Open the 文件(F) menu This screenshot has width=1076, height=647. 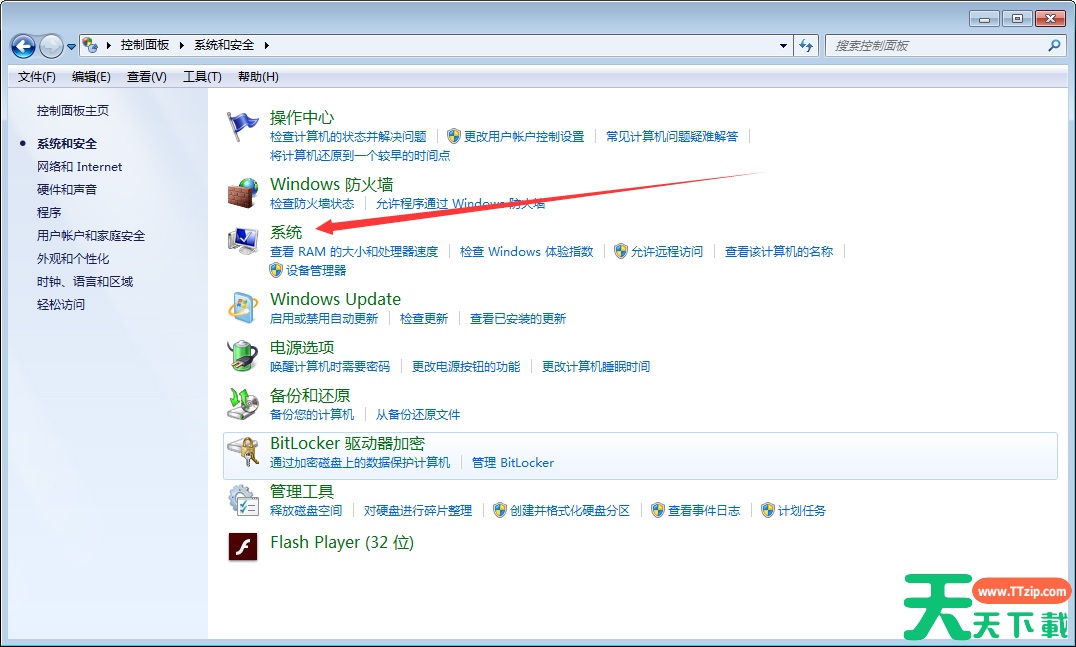(x=37, y=77)
